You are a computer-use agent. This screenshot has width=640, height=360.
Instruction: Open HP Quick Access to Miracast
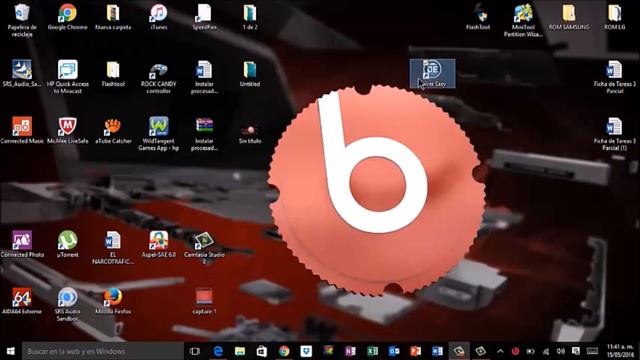[67, 77]
